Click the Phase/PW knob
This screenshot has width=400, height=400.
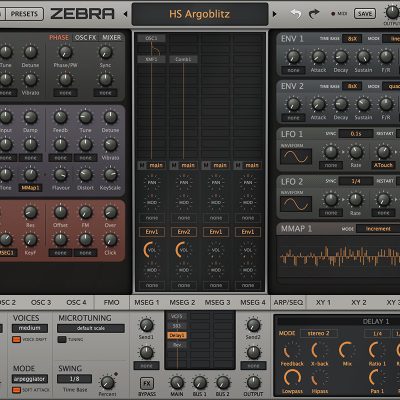pos(65,52)
